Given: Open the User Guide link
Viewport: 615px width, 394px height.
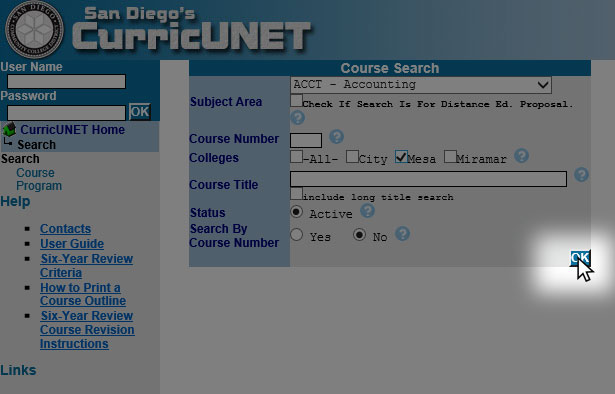Looking at the screenshot, I should click(x=72, y=243).
